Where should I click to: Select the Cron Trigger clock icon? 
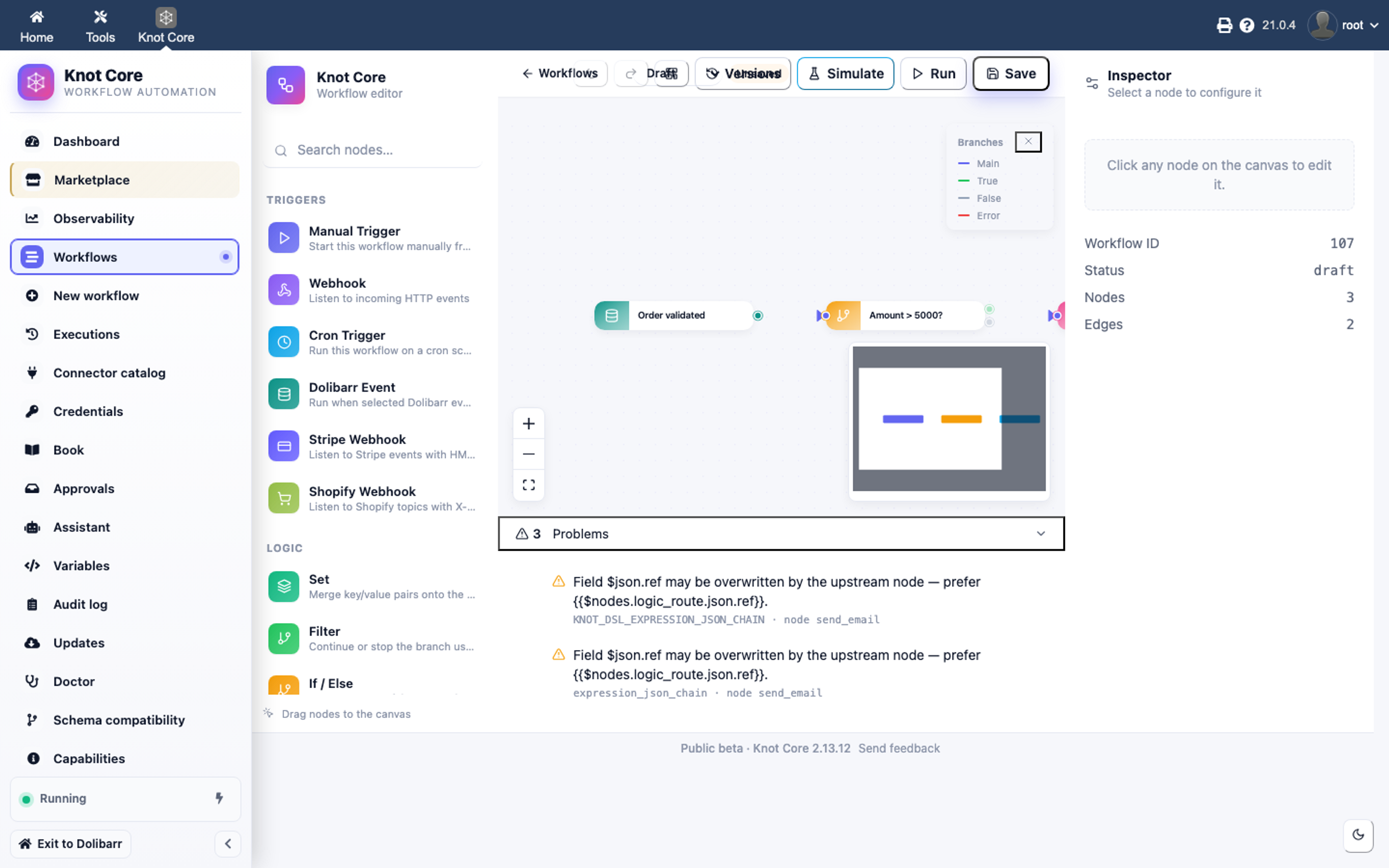click(284, 342)
